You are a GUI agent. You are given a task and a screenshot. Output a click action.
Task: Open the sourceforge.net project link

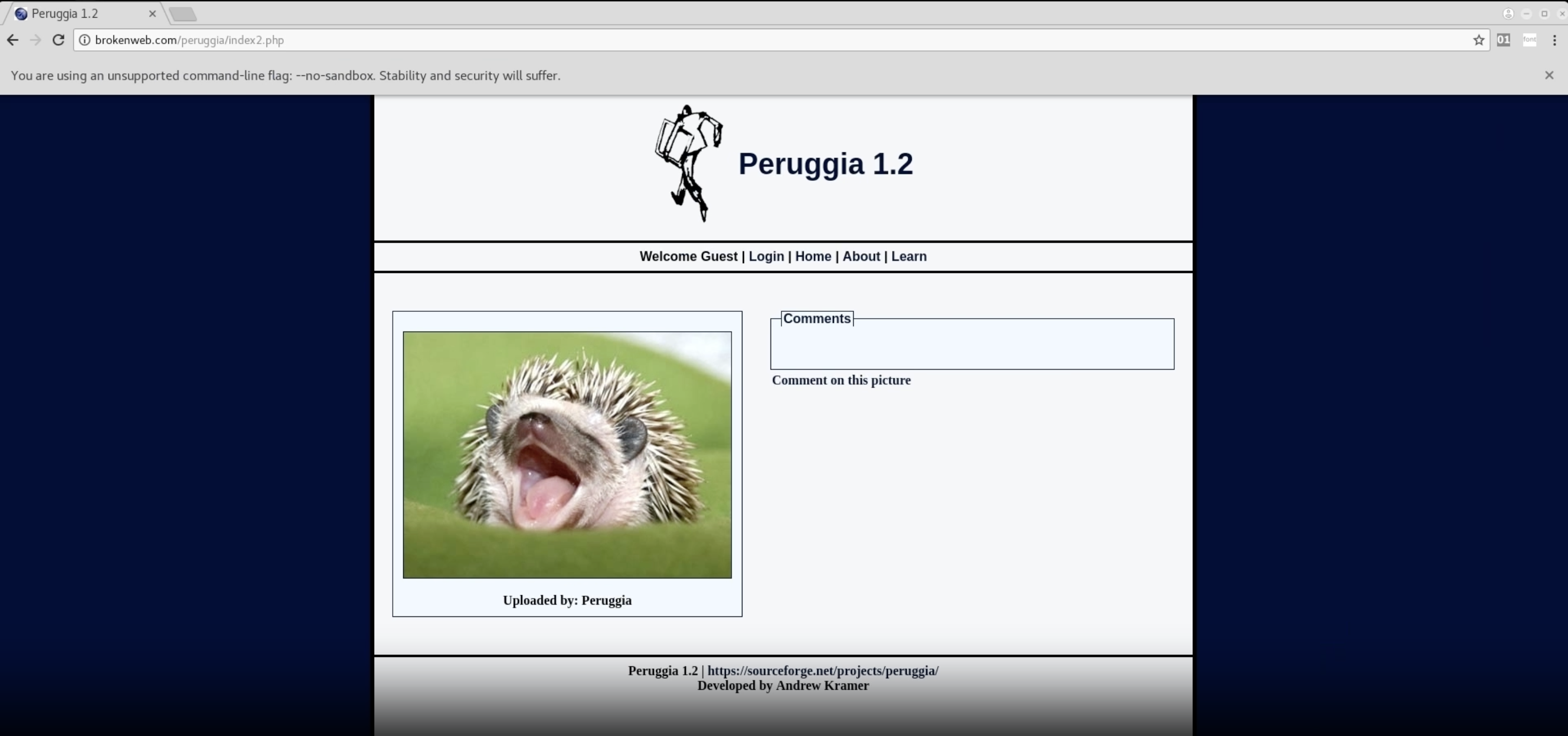822,671
